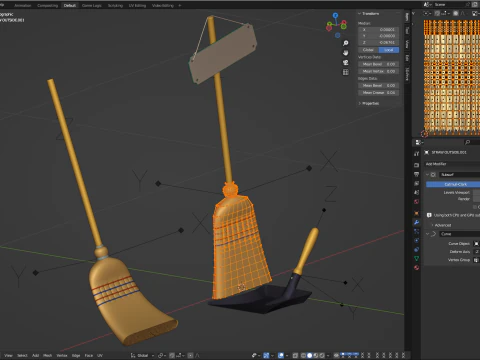Click the Curve Object field icon

pyautogui.click(x=476, y=244)
